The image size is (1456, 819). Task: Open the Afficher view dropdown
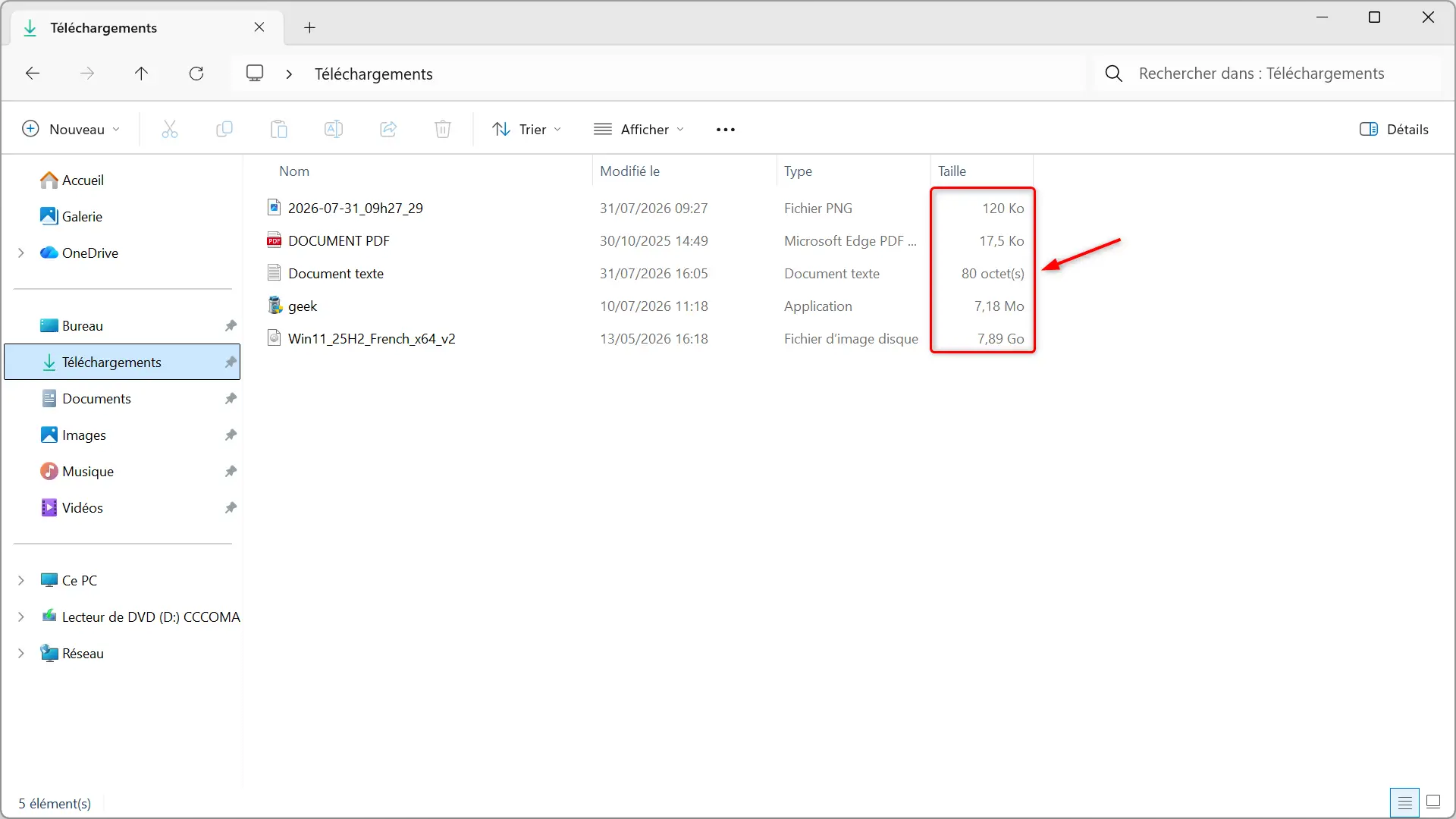[639, 130]
